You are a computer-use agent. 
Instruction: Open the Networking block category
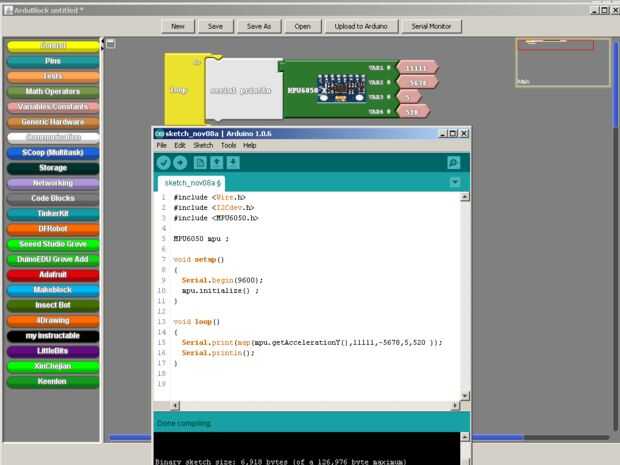(53, 183)
